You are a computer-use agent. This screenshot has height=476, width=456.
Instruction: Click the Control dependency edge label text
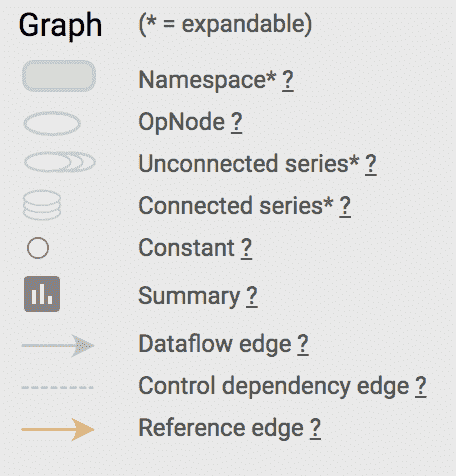(274, 387)
